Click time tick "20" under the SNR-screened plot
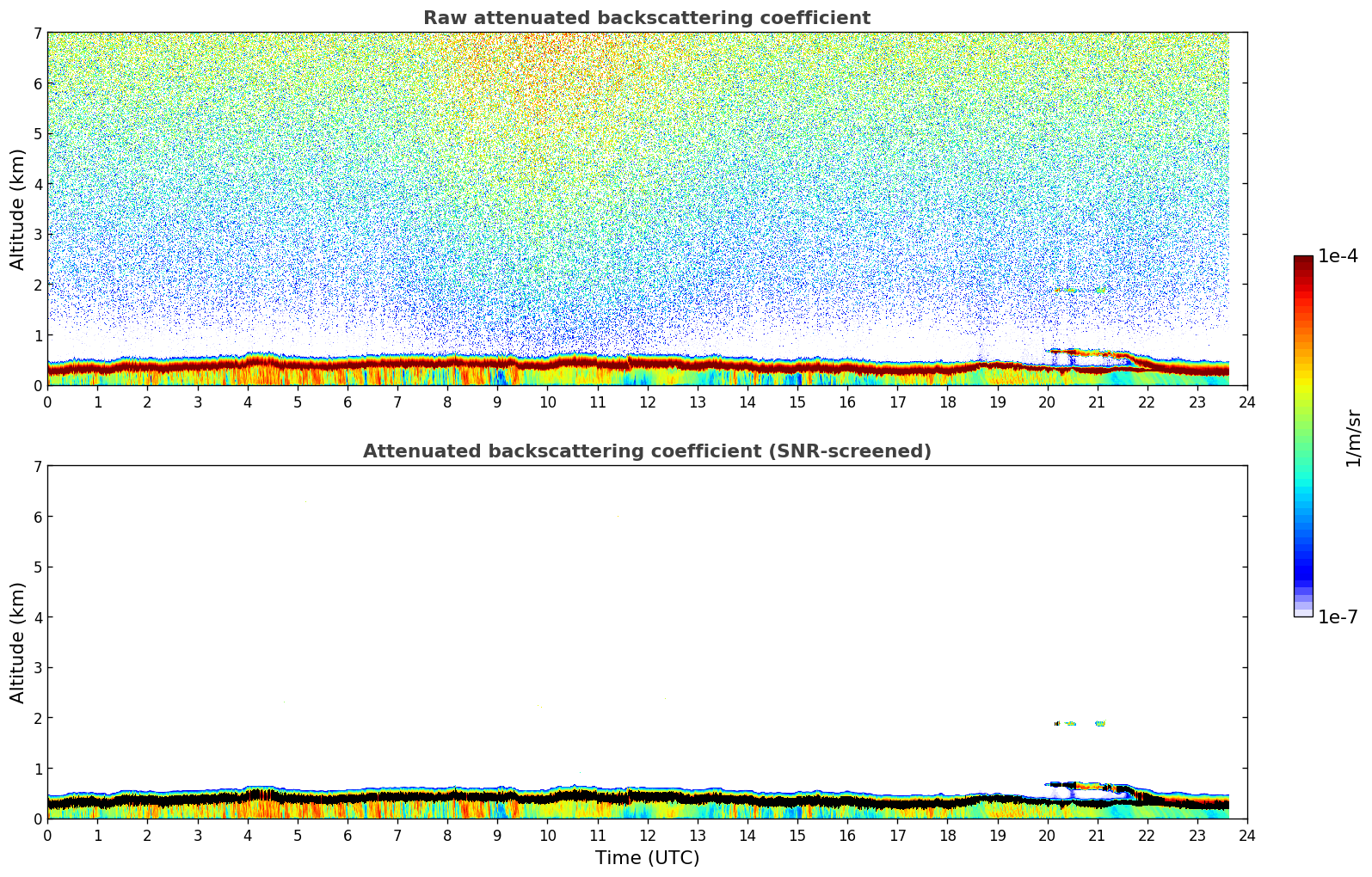The image size is (1372, 877). pyautogui.click(x=1047, y=835)
